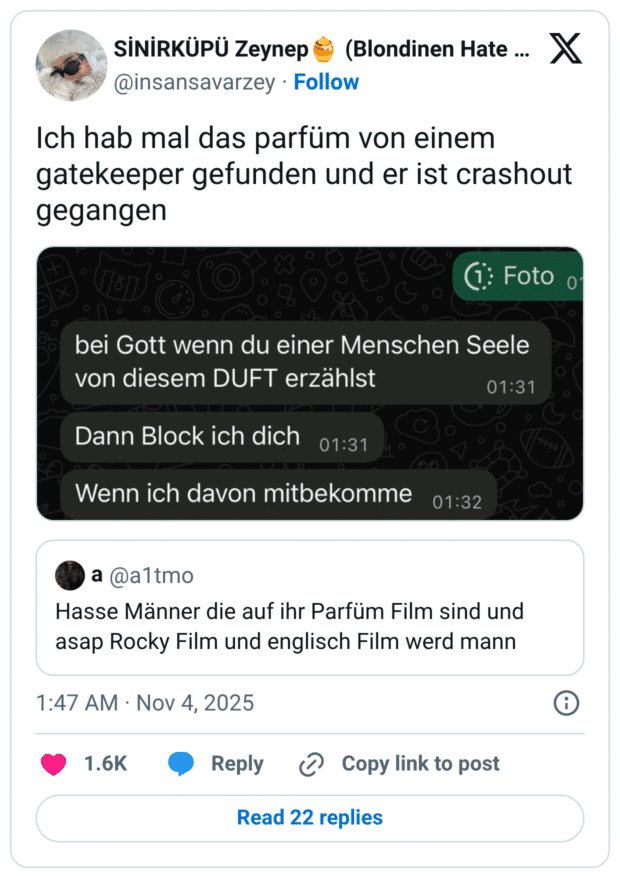The width and height of the screenshot is (620, 878).
Task: Open the Read 22 replies button
Action: 310,818
